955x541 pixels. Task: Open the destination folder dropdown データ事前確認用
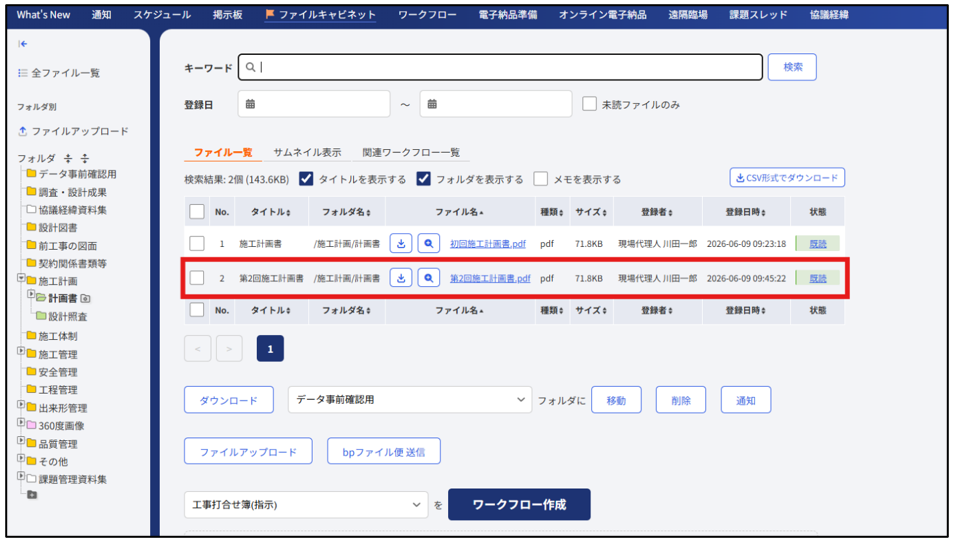410,400
